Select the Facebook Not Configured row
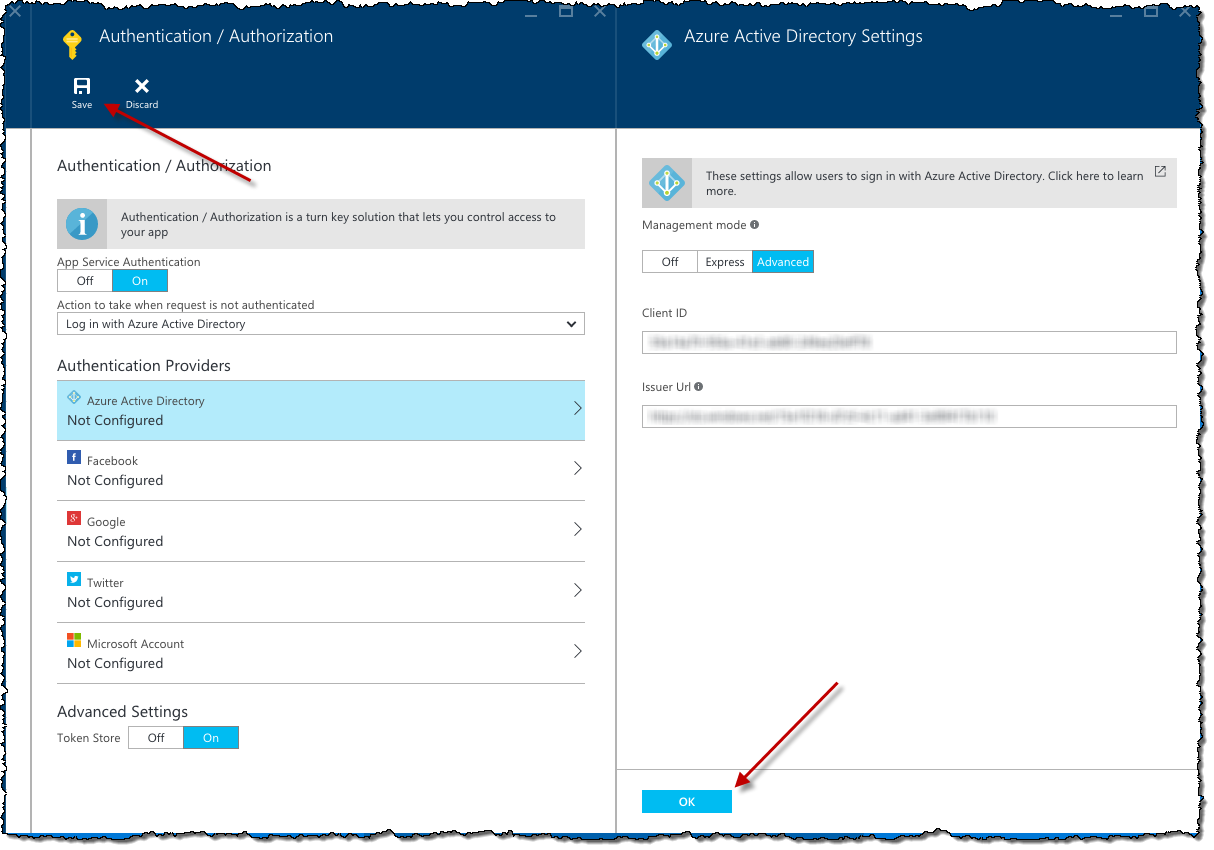 pyautogui.click(x=321, y=471)
